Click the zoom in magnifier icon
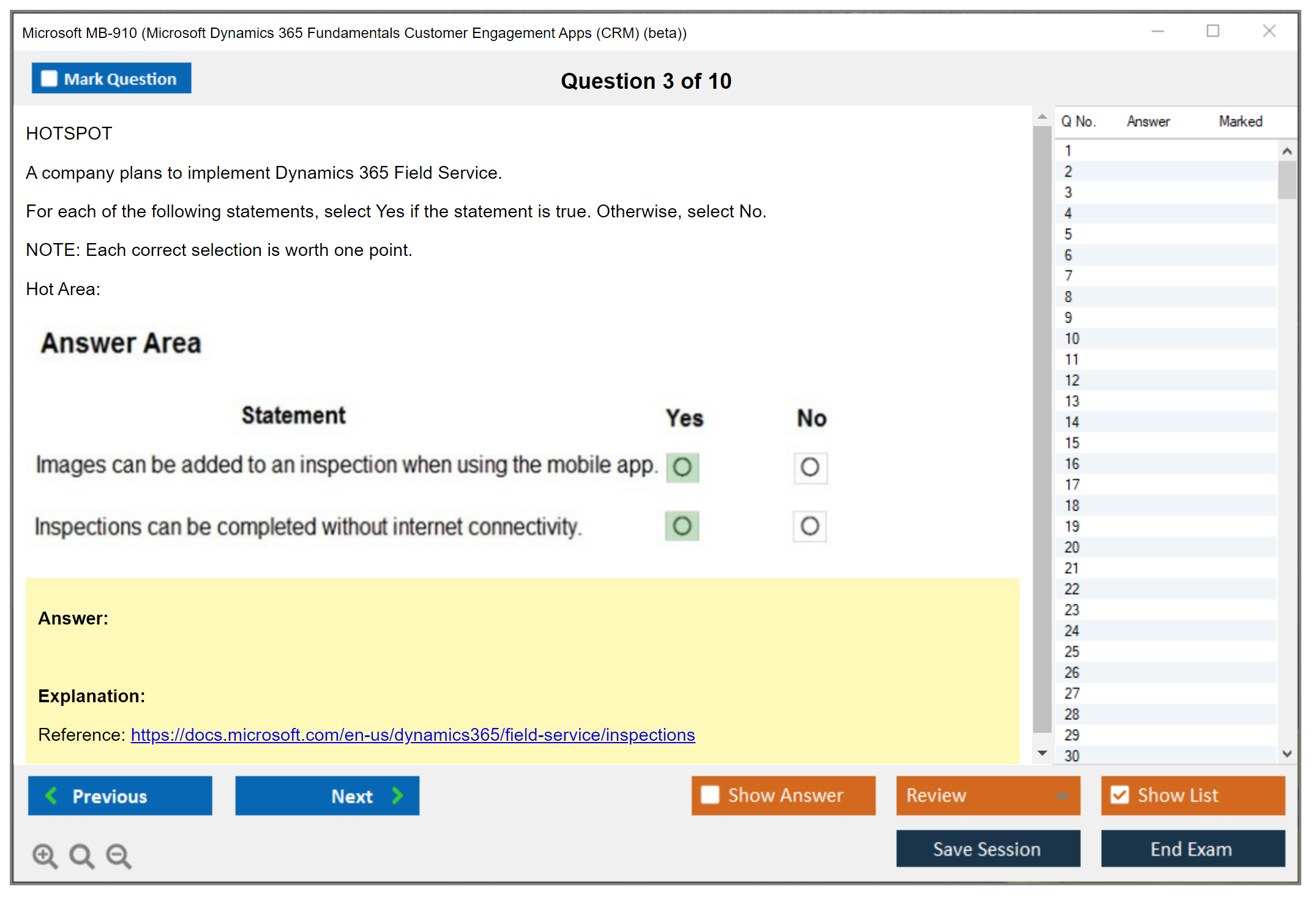The width and height of the screenshot is (1316, 900). pos(45,855)
